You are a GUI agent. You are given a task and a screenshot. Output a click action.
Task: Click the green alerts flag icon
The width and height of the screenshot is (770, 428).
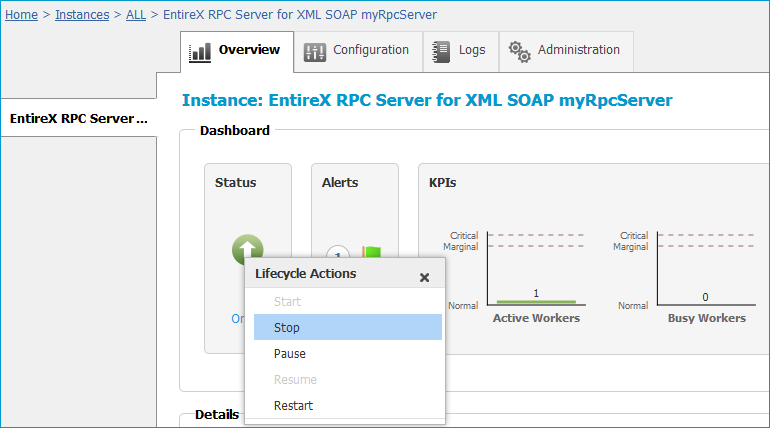click(x=372, y=252)
